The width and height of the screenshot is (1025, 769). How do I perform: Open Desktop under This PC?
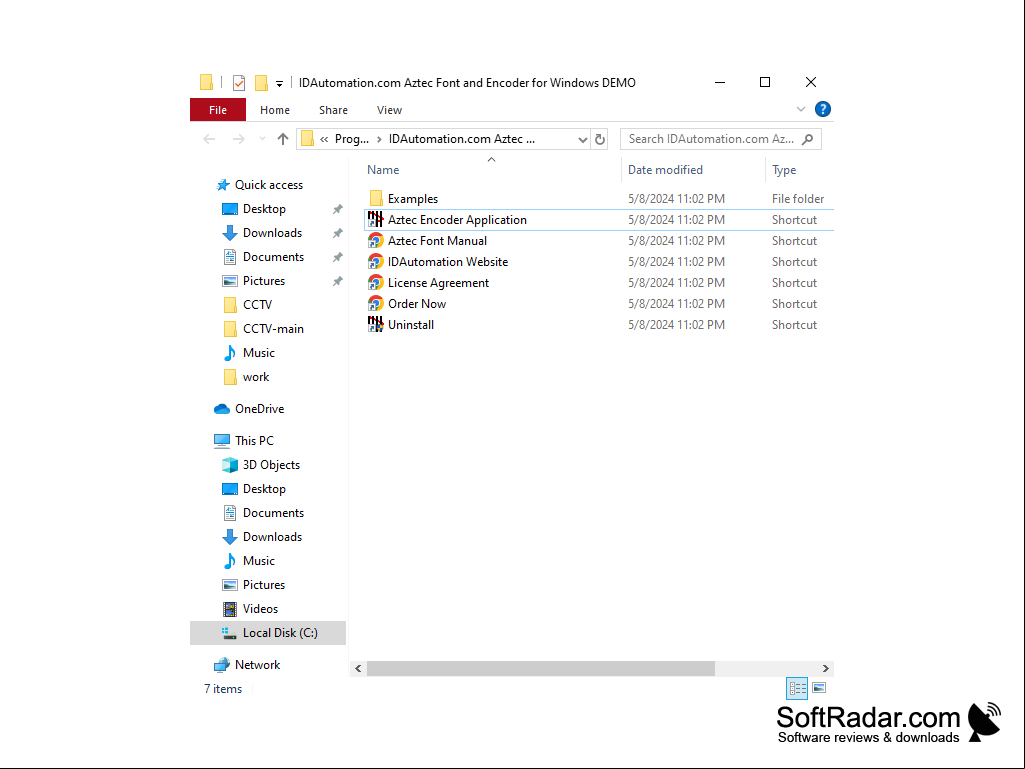254,489
